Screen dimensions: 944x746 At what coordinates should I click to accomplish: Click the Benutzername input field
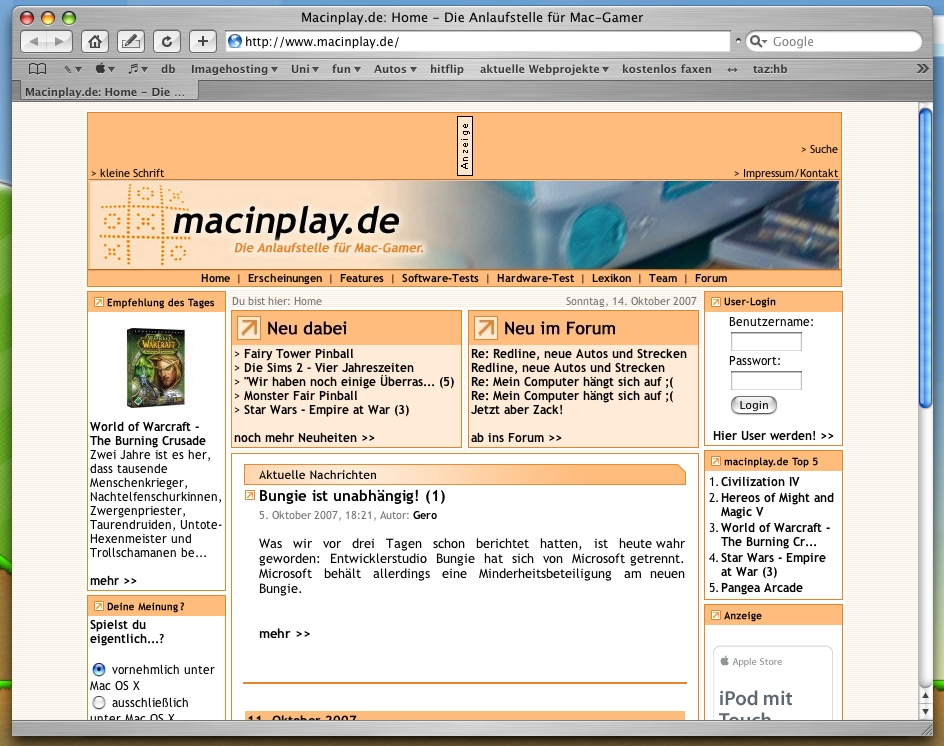[x=766, y=342]
